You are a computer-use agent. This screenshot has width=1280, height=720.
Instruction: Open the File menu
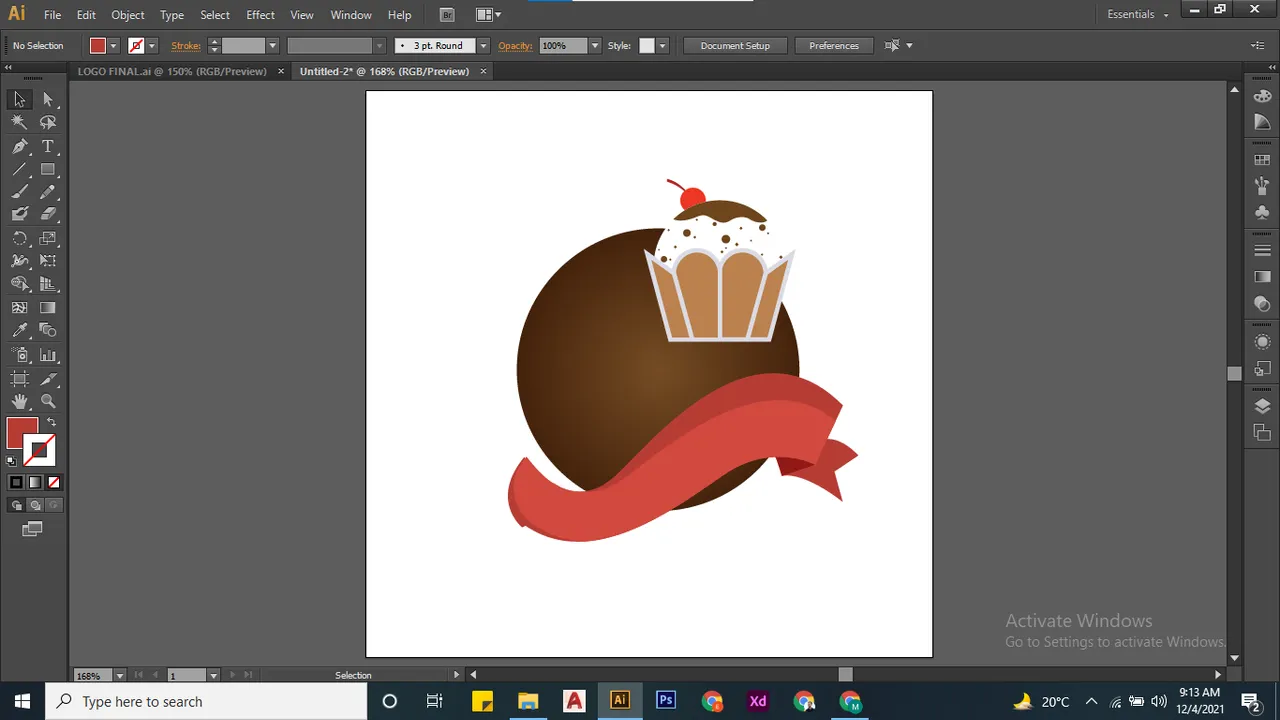(53, 15)
